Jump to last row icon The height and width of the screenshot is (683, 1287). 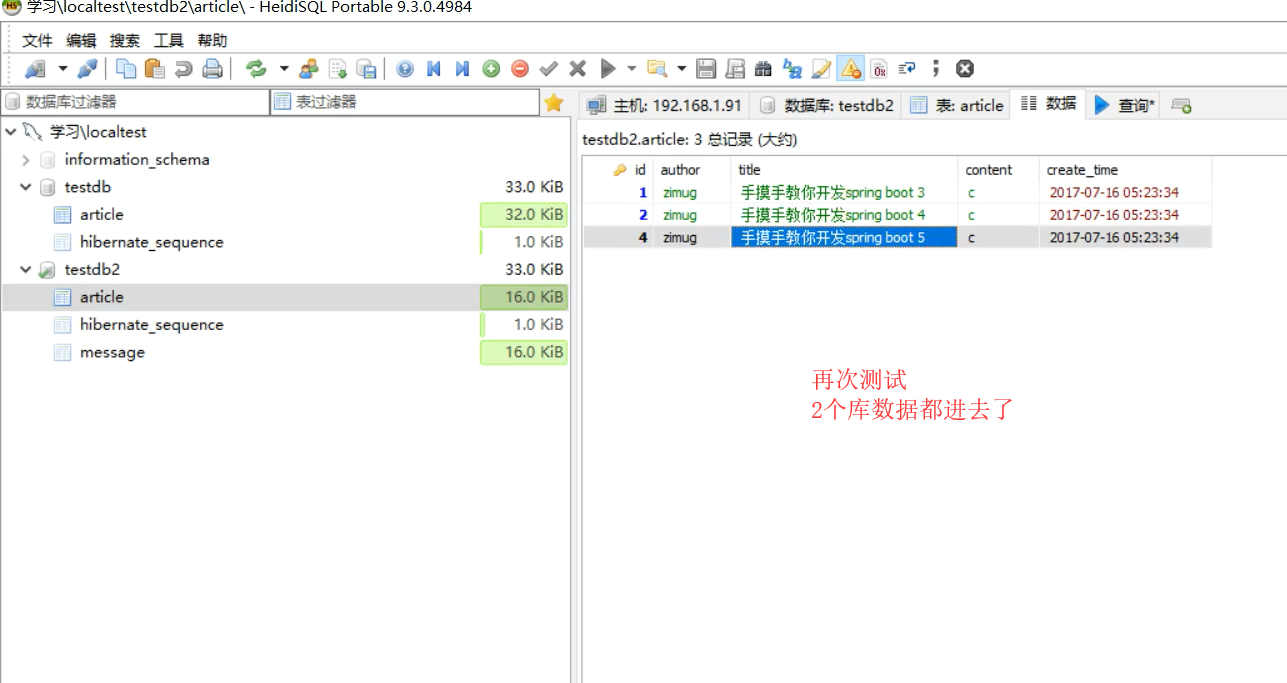pos(462,69)
